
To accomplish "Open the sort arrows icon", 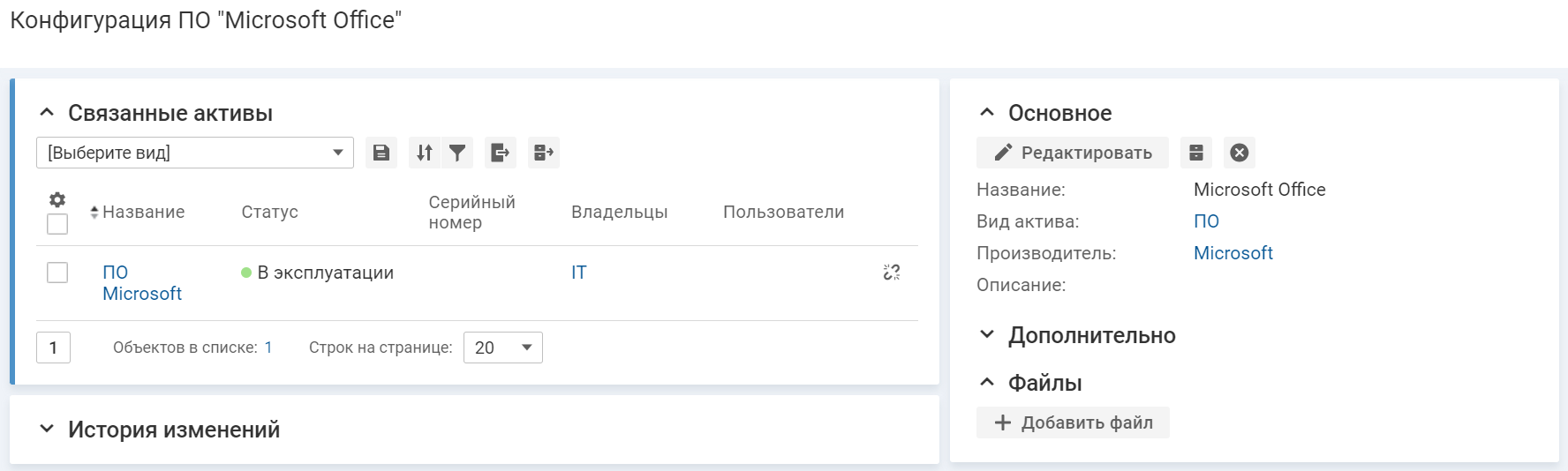I will (x=425, y=153).
